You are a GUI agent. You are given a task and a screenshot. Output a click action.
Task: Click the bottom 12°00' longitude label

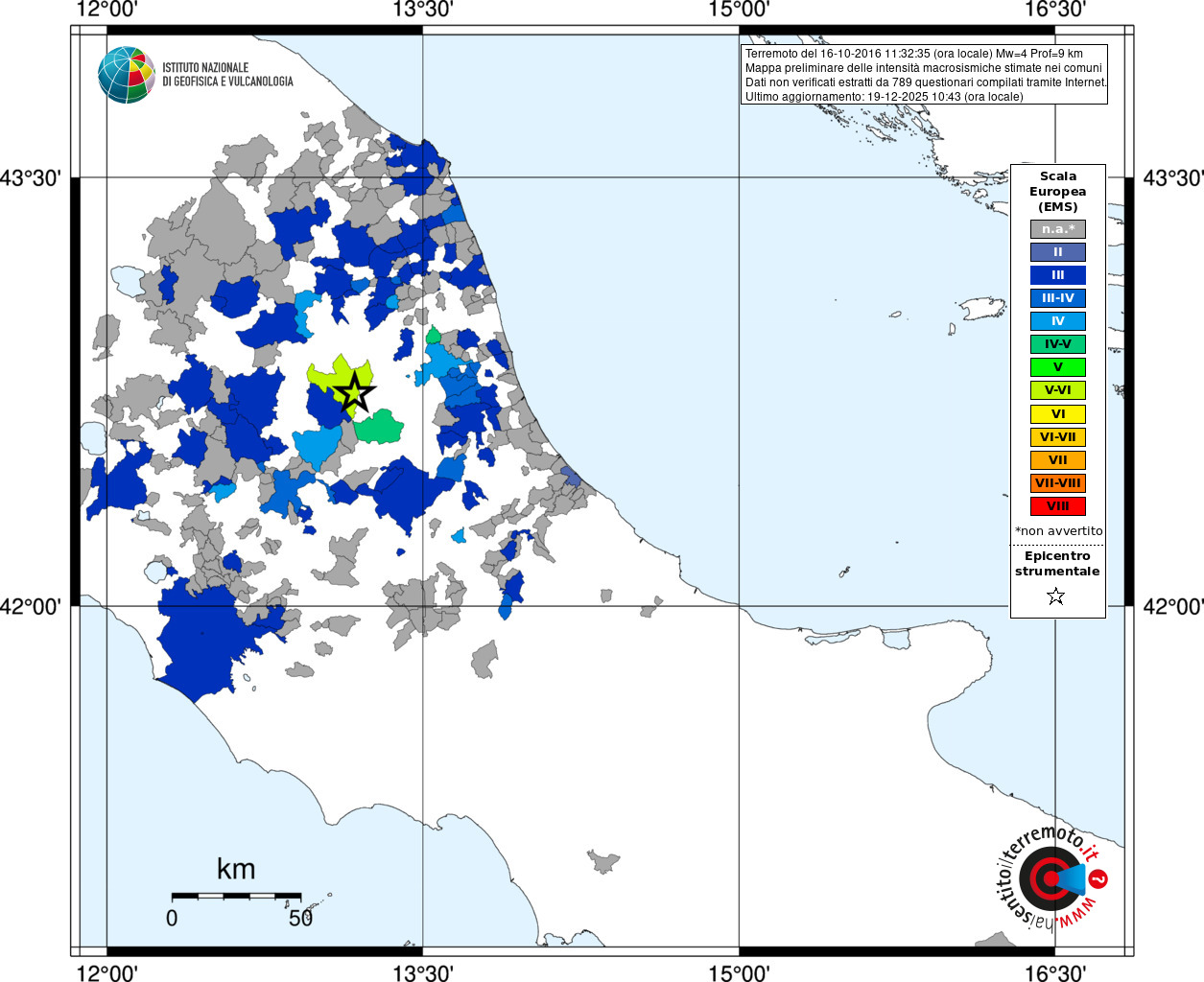click(x=106, y=972)
